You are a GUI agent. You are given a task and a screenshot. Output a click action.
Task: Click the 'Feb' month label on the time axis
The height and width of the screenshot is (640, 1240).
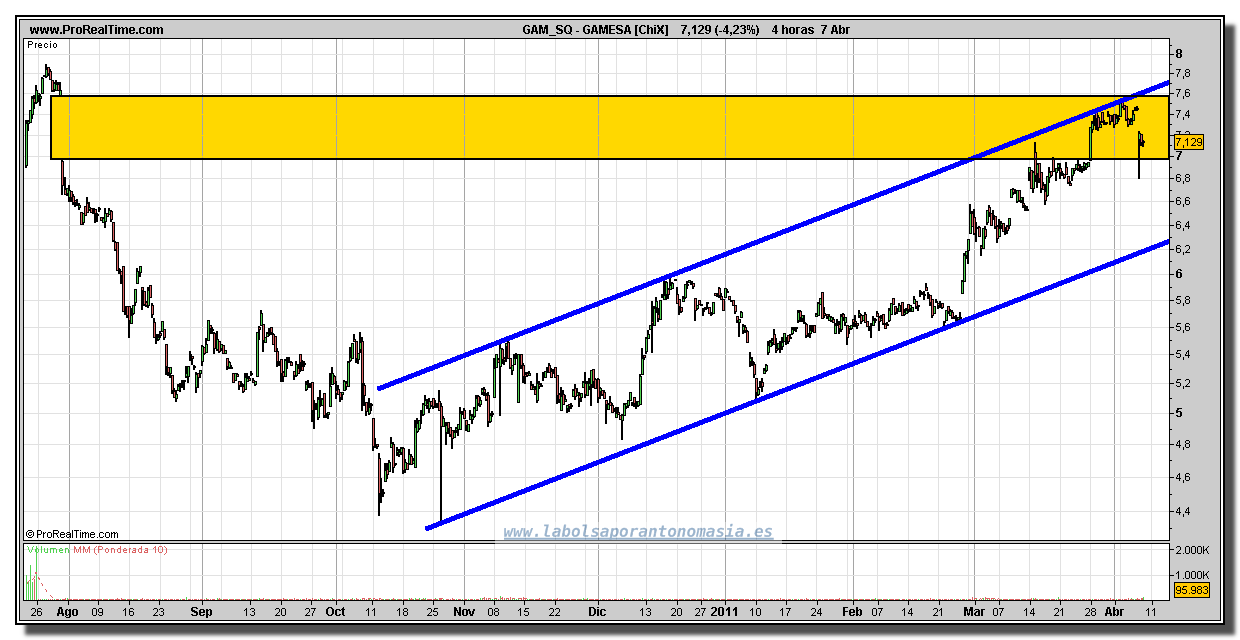(852, 611)
